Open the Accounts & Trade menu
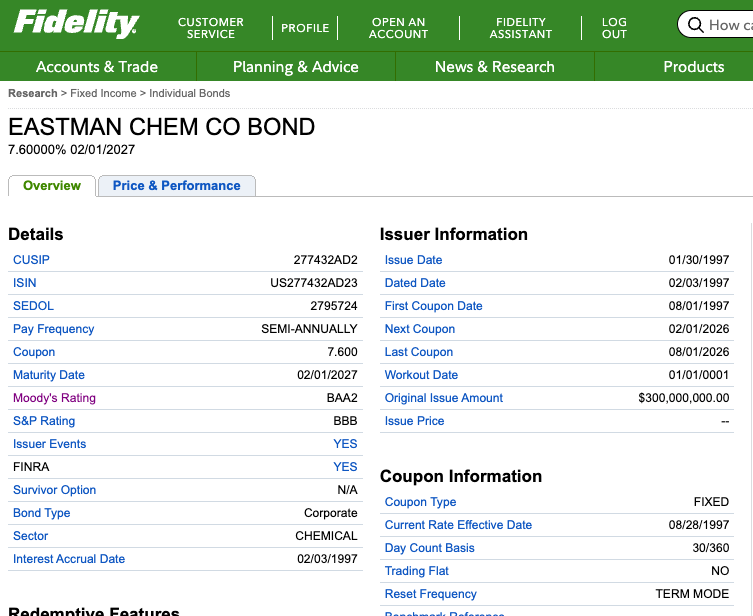 pyautogui.click(x=97, y=67)
